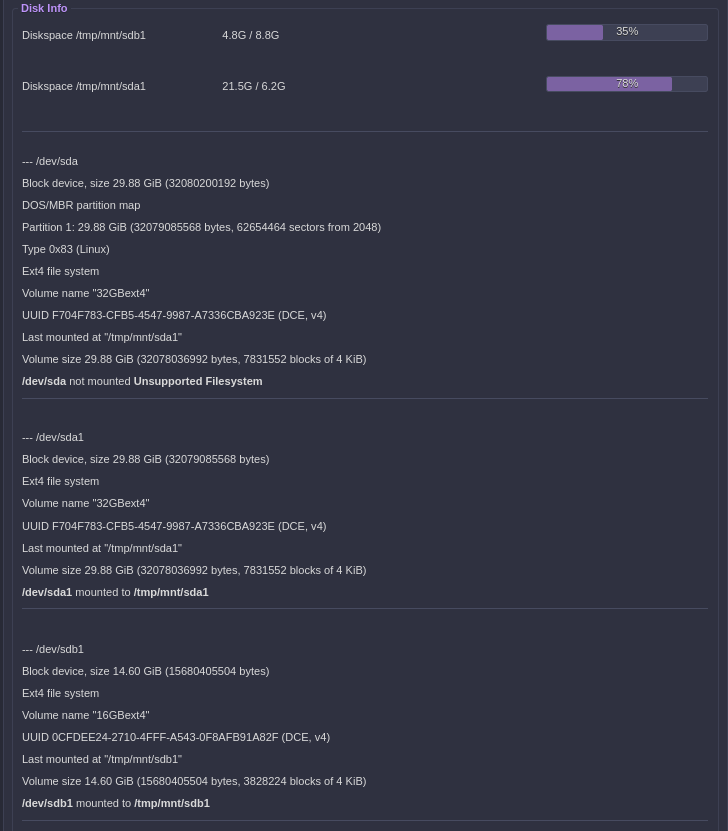The height and width of the screenshot is (831, 728).
Task: Click the bold /dev/sda1 device name
Action: coord(47,592)
